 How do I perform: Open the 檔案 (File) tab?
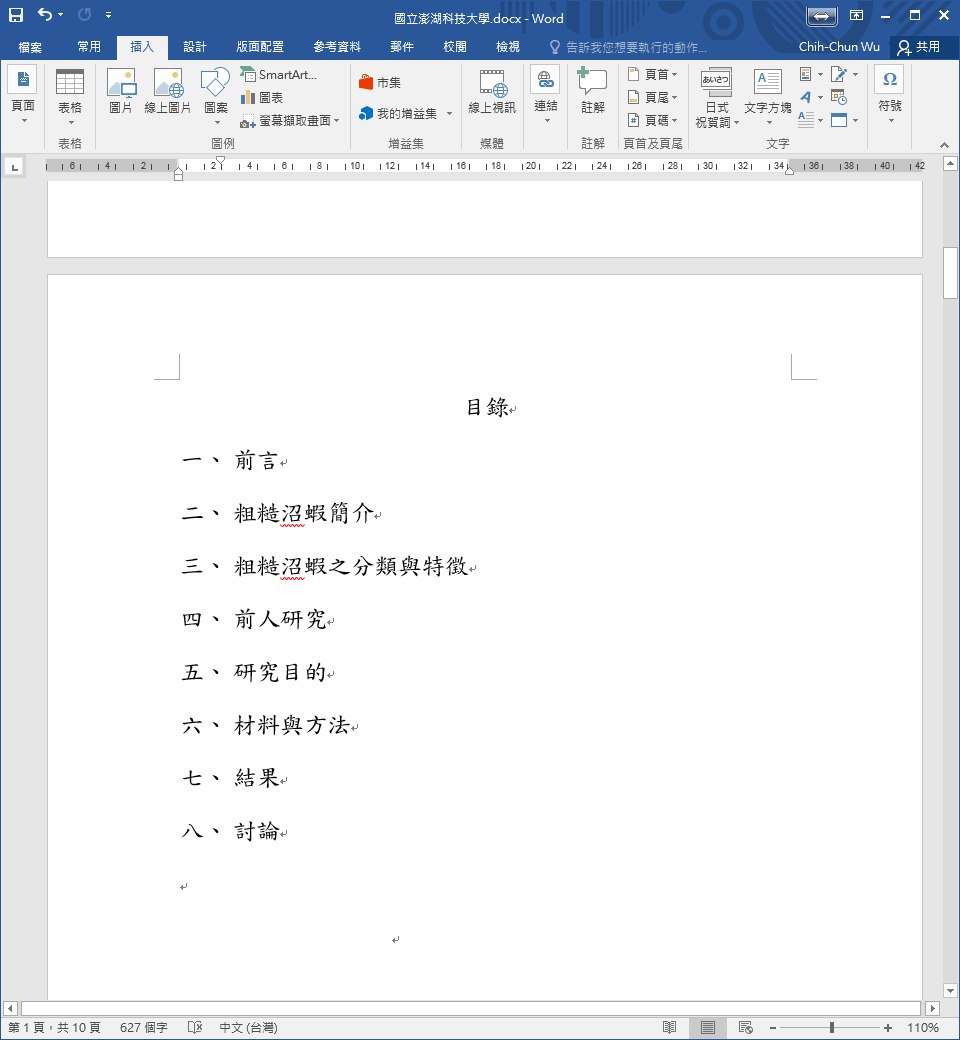coord(30,46)
